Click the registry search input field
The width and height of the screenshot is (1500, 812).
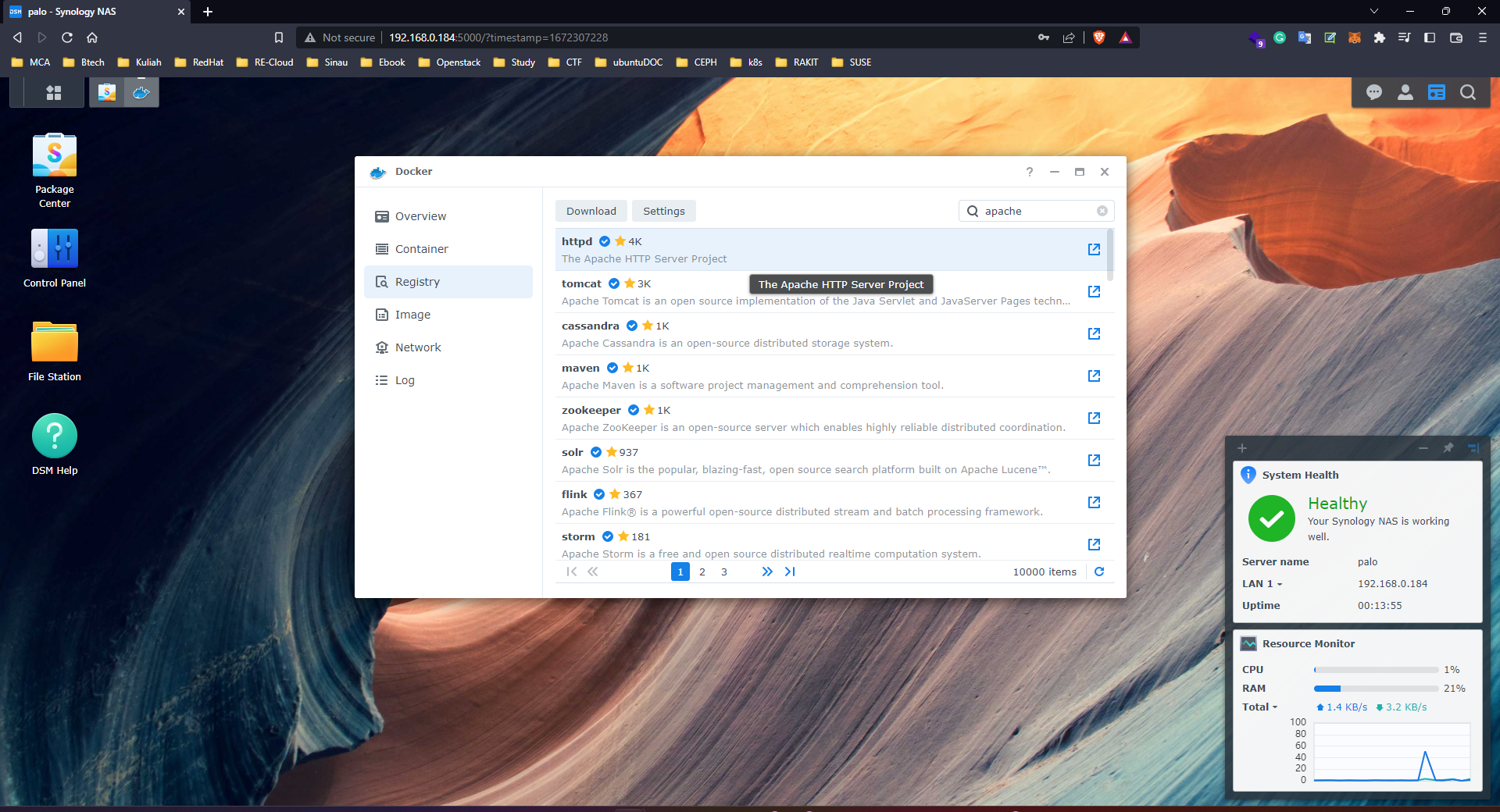click(1037, 211)
